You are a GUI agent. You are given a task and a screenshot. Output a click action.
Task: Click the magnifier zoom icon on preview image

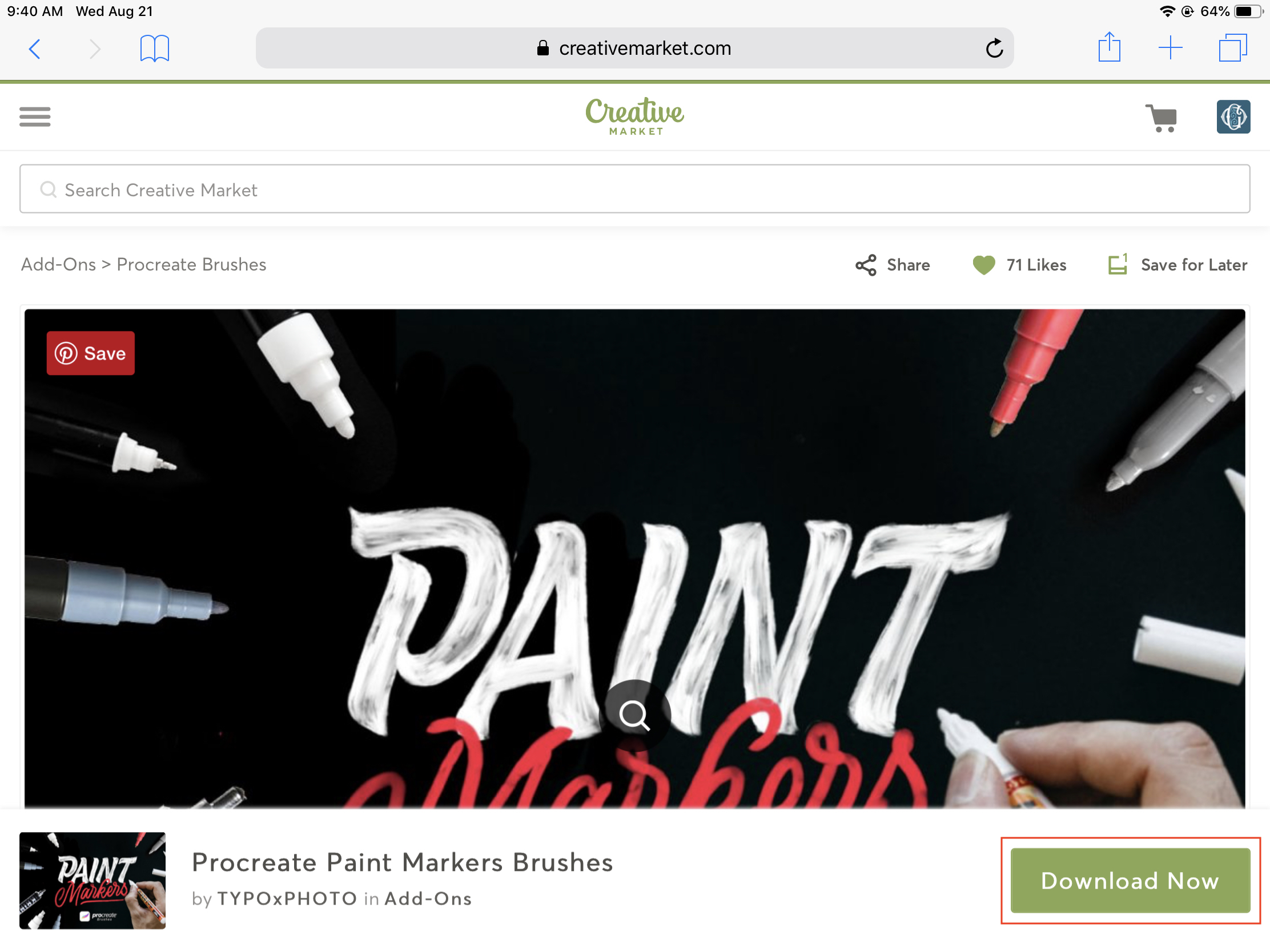[634, 715]
